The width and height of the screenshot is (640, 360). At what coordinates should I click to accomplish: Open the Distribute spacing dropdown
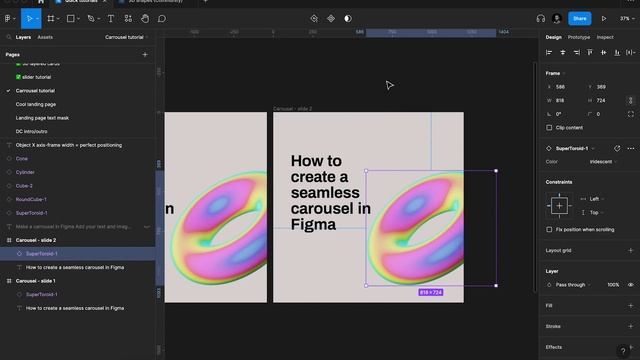pyautogui.click(x=631, y=52)
